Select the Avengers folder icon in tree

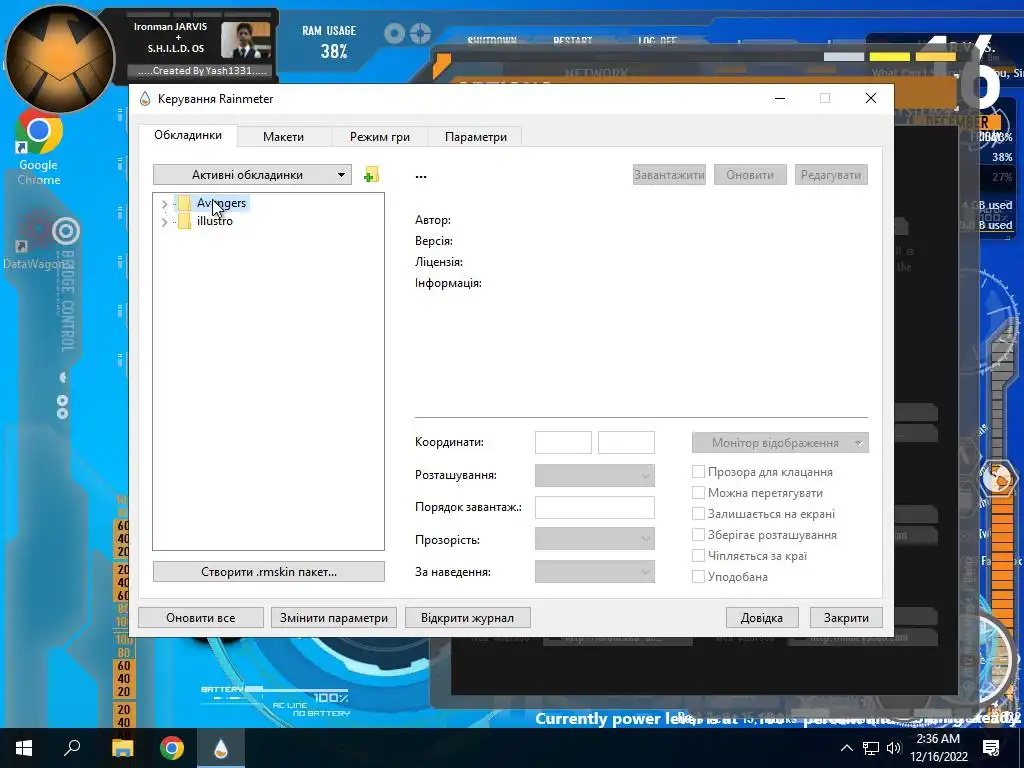185,203
